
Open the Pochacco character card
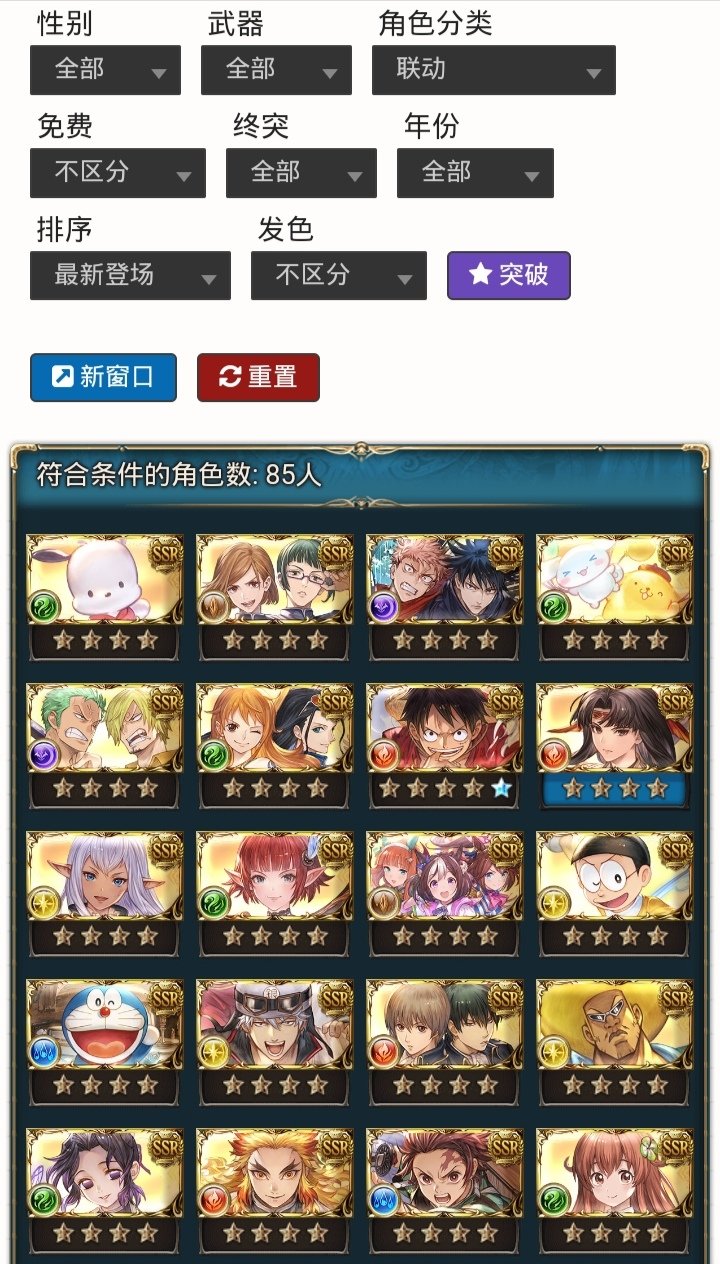[x=105, y=598]
